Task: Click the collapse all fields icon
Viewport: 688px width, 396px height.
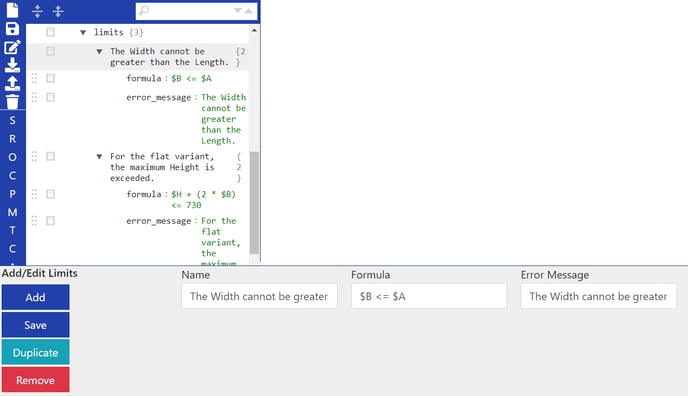Action: pyautogui.click(x=58, y=11)
